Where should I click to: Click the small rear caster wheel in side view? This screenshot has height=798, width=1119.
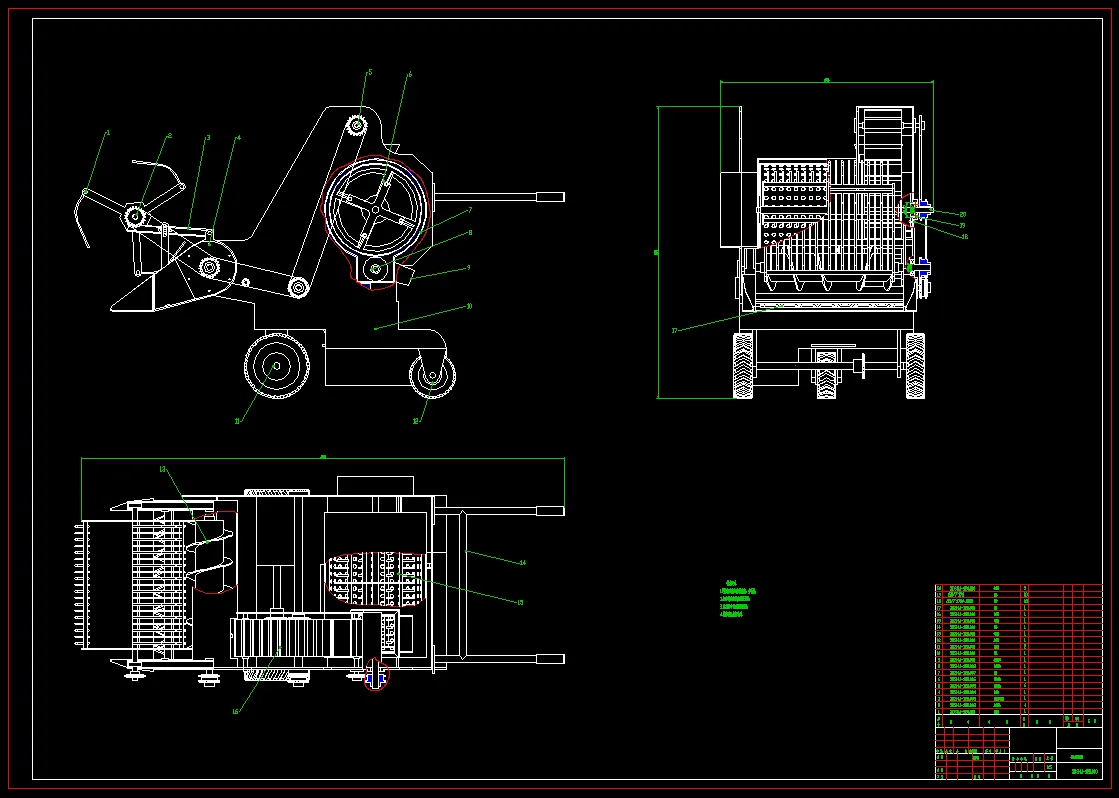[432, 375]
